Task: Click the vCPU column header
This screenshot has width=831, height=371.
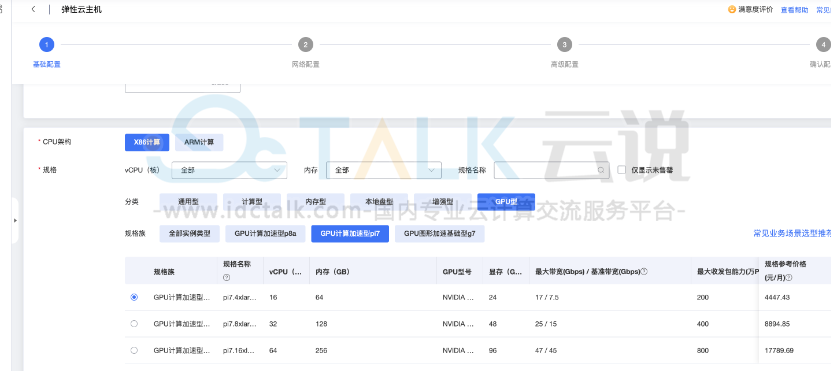Action: coord(286,271)
